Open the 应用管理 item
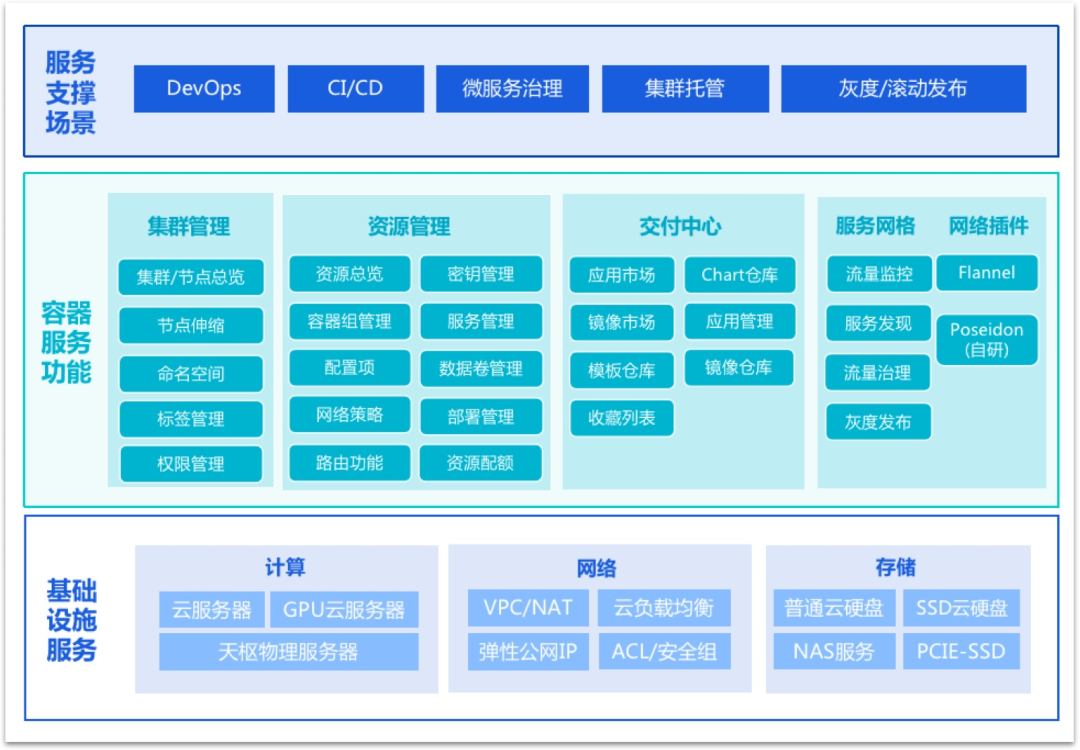This screenshot has height=750, width=1080. pyautogui.click(x=740, y=322)
